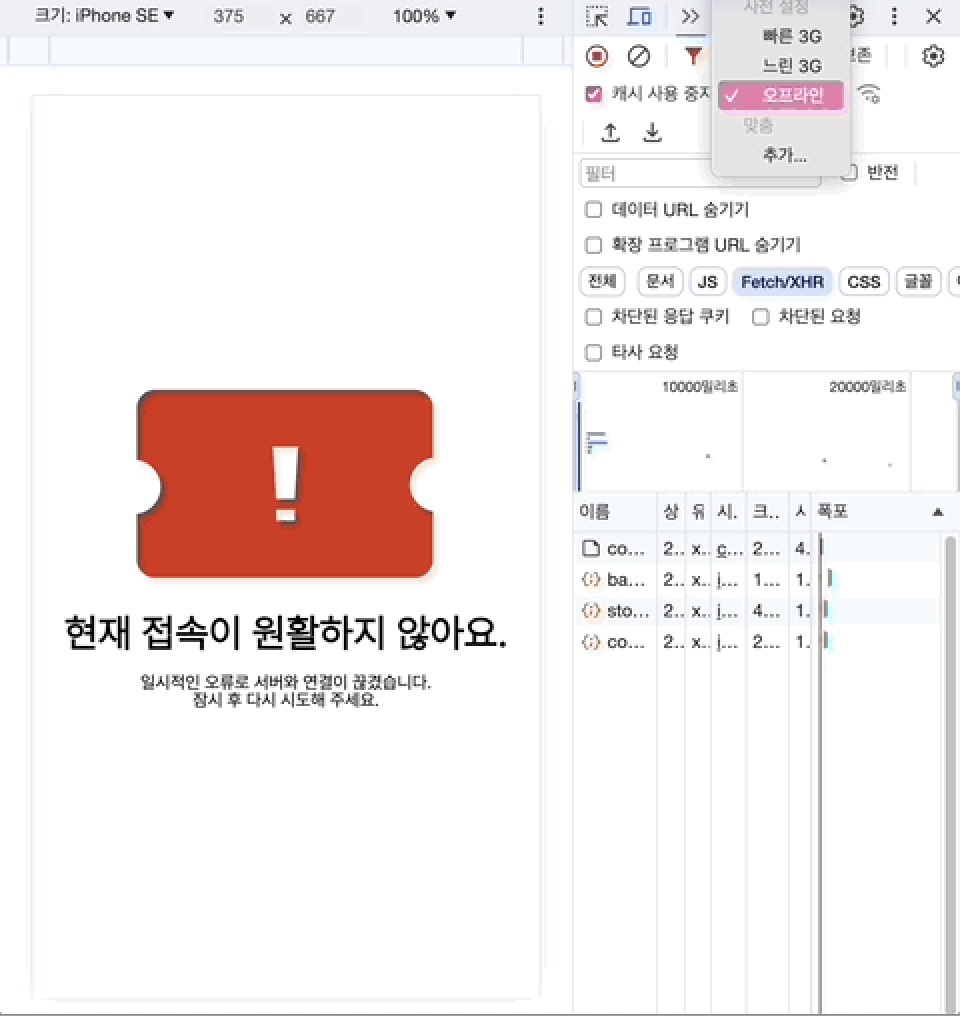The image size is (960, 1016).
Task: Stop network recording with the red record icon
Action: 597,56
